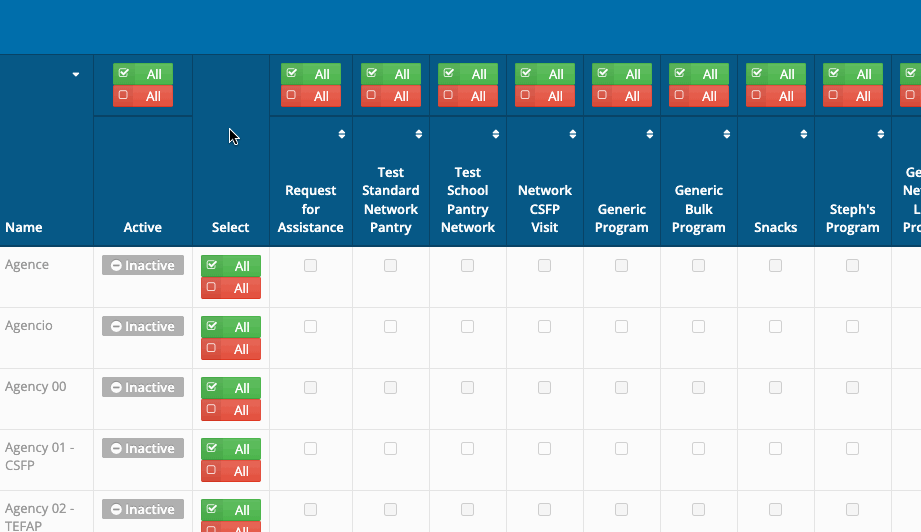
Task: Check all for Request for Assistance column
Action: (311, 74)
